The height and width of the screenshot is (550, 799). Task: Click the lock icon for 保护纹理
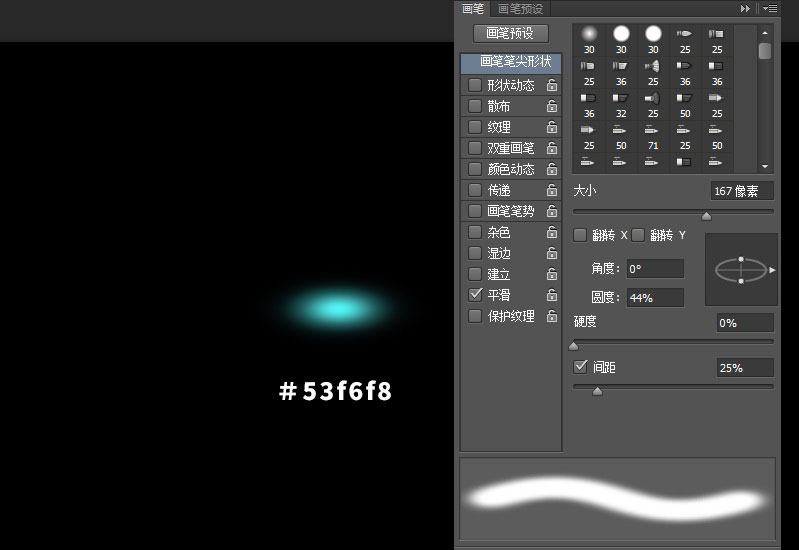(552, 316)
